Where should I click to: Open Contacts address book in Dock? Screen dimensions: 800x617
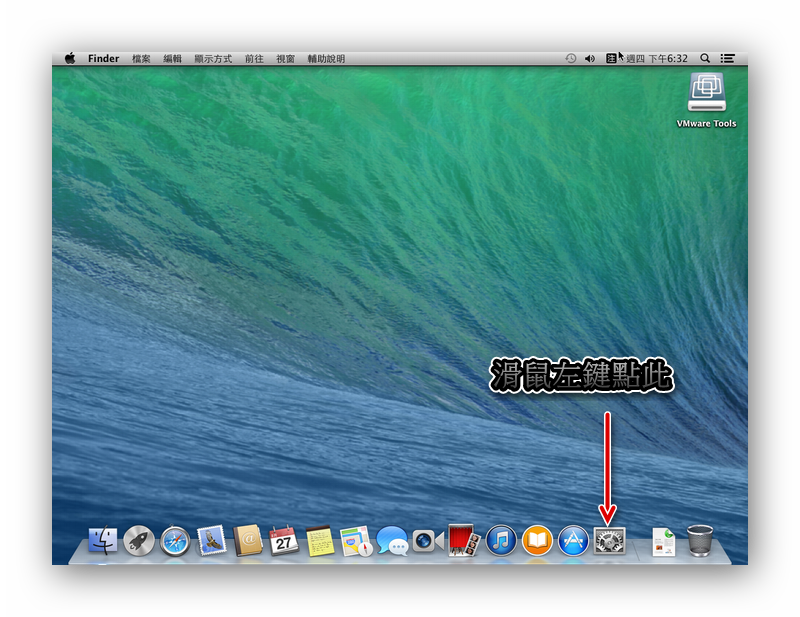248,540
